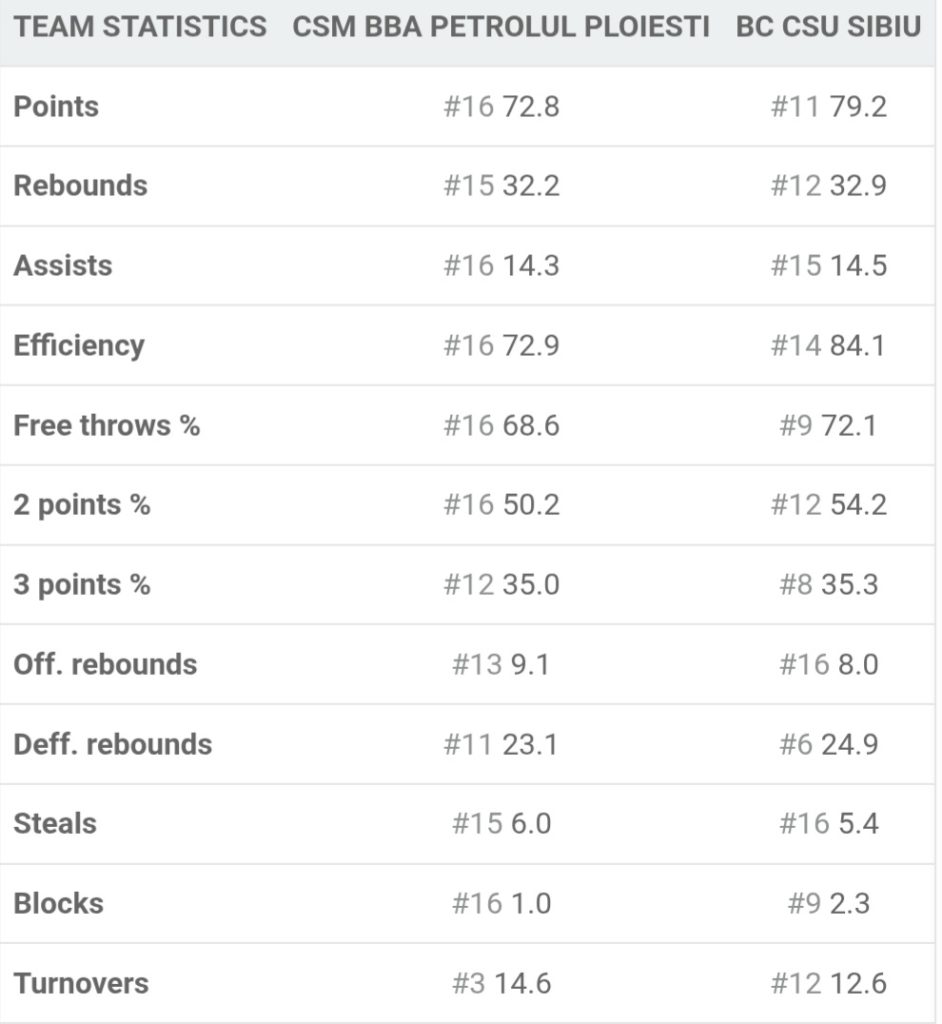This screenshot has height=1024, width=942.
Task: Click Petrolul's #3 14.6 turnovers value
Action: click(501, 983)
